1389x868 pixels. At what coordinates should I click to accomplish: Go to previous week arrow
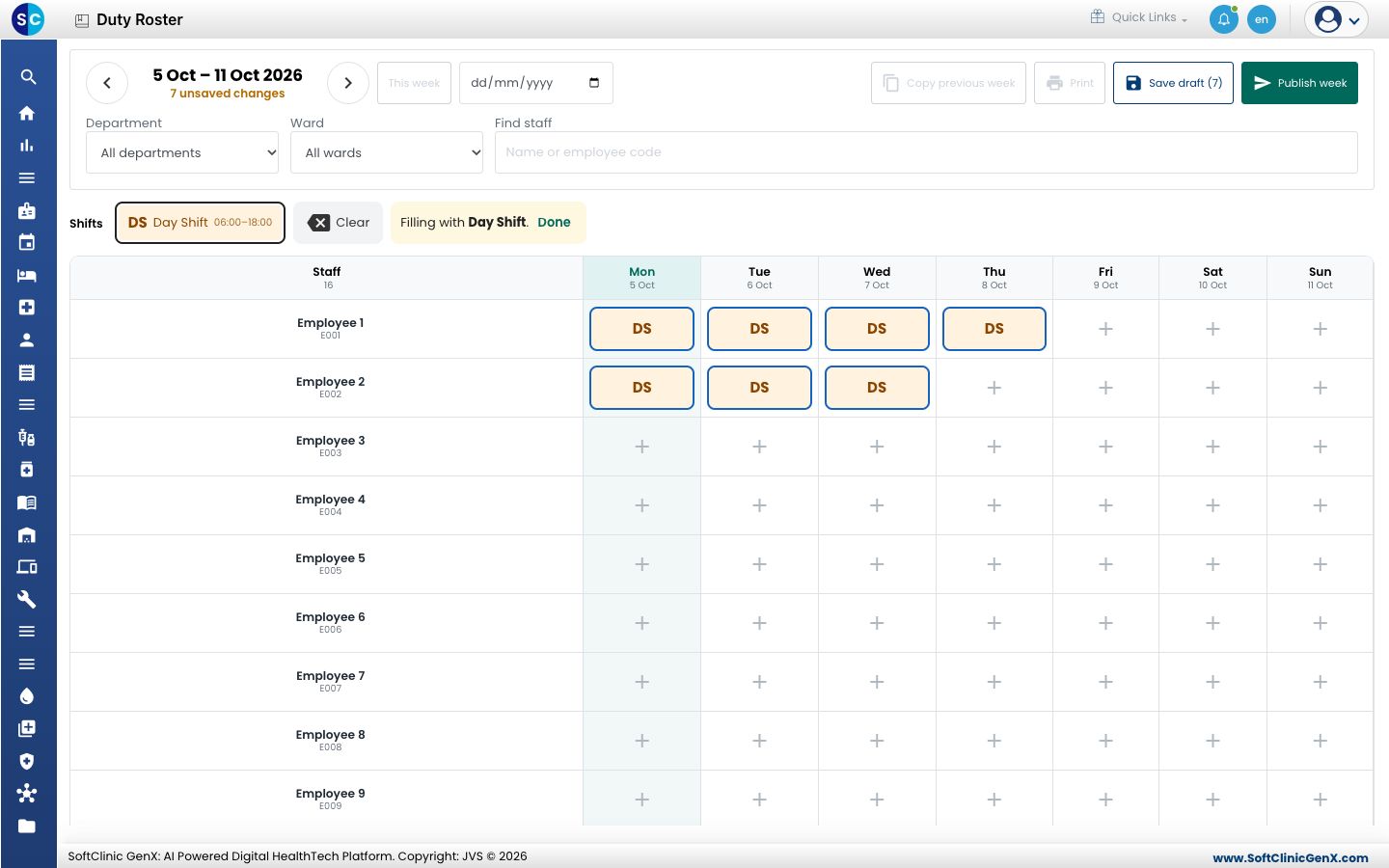pyautogui.click(x=107, y=83)
